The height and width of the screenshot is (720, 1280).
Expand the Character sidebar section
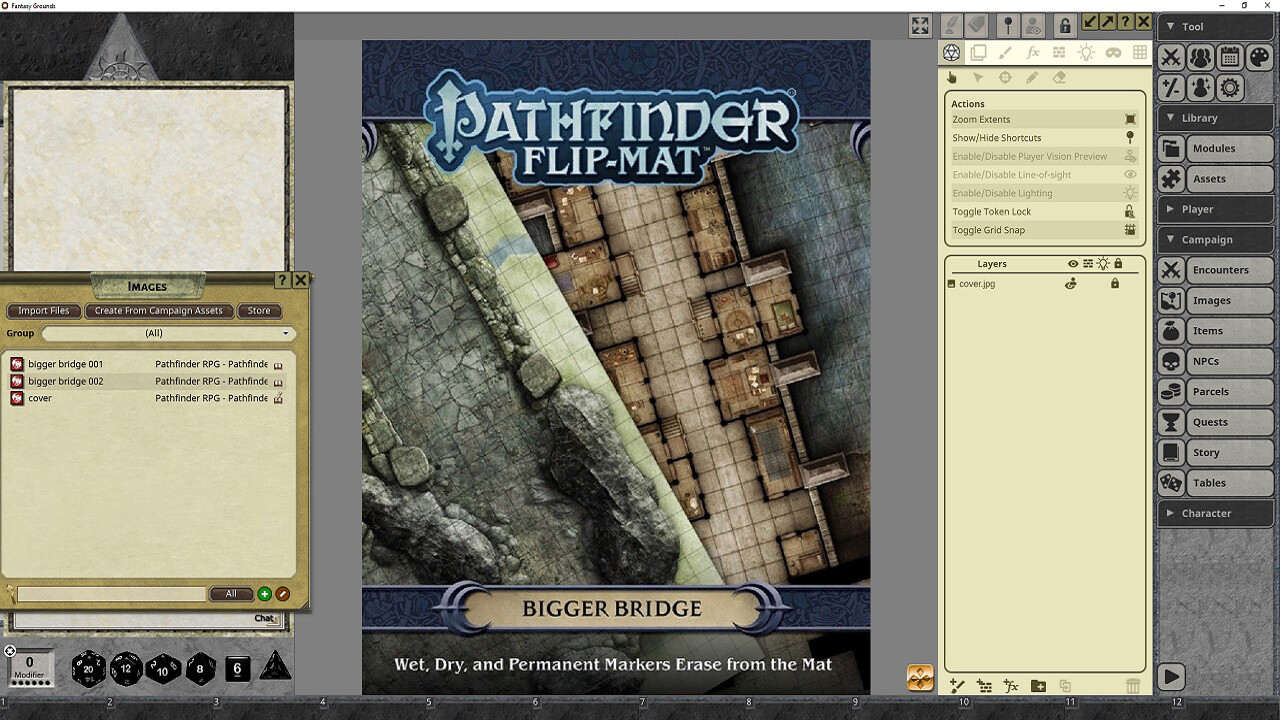(1170, 513)
